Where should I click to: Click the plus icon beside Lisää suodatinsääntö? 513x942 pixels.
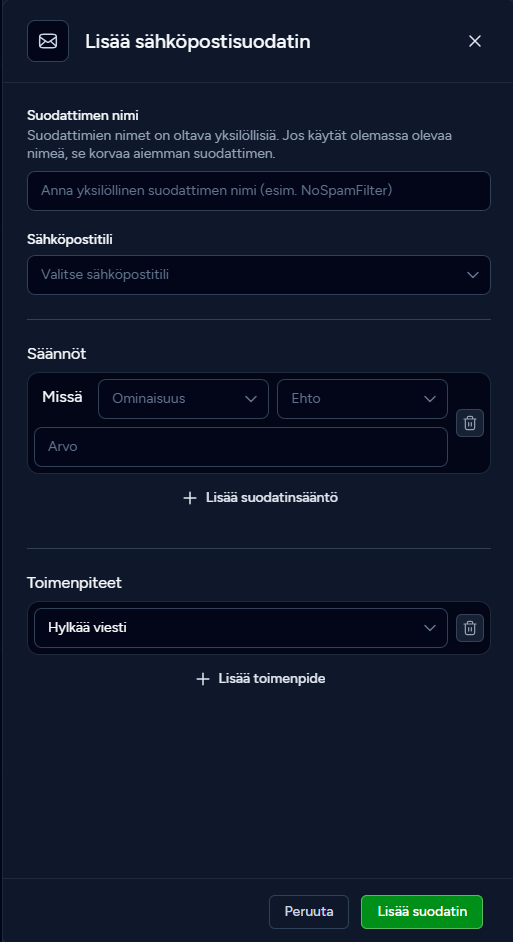point(190,498)
